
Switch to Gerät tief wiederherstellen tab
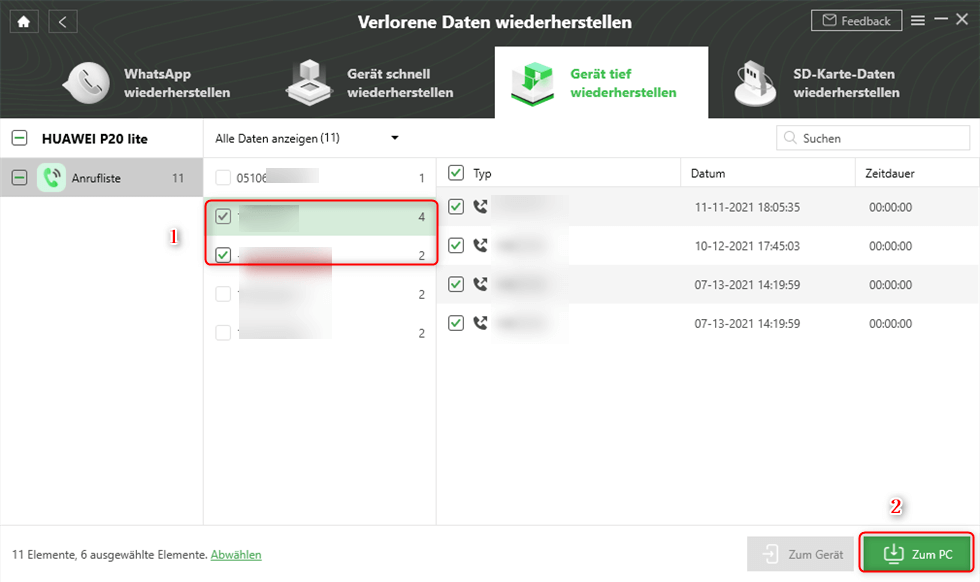(601, 83)
